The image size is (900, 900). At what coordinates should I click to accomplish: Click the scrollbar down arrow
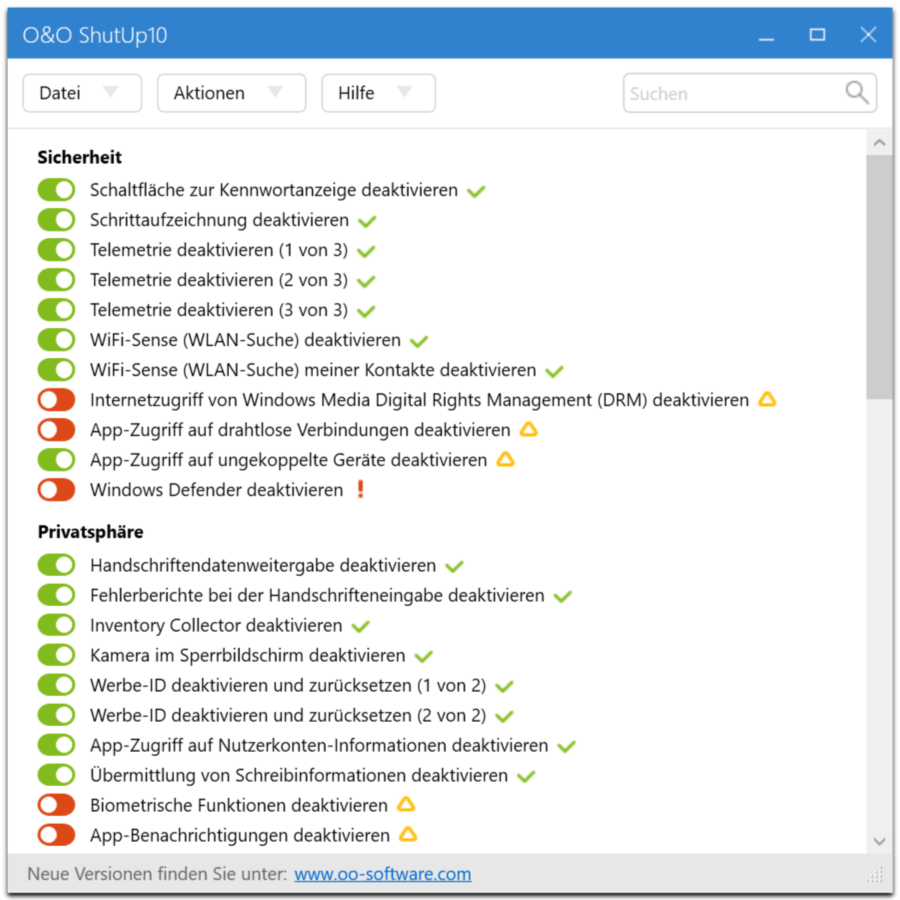pos(879,841)
